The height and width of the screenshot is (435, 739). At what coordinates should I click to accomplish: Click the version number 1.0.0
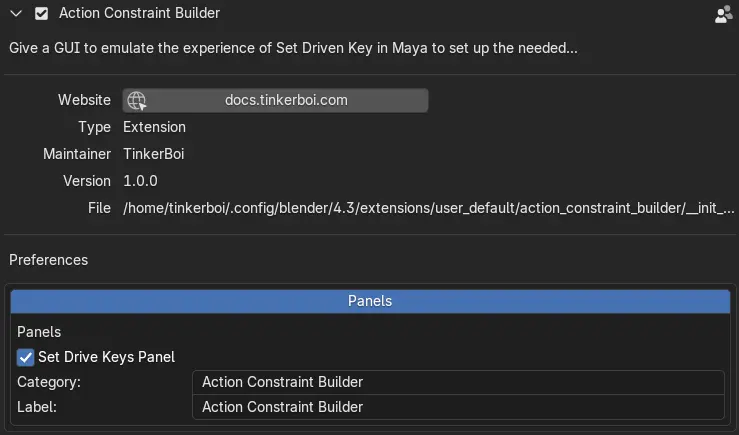(140, 181)
